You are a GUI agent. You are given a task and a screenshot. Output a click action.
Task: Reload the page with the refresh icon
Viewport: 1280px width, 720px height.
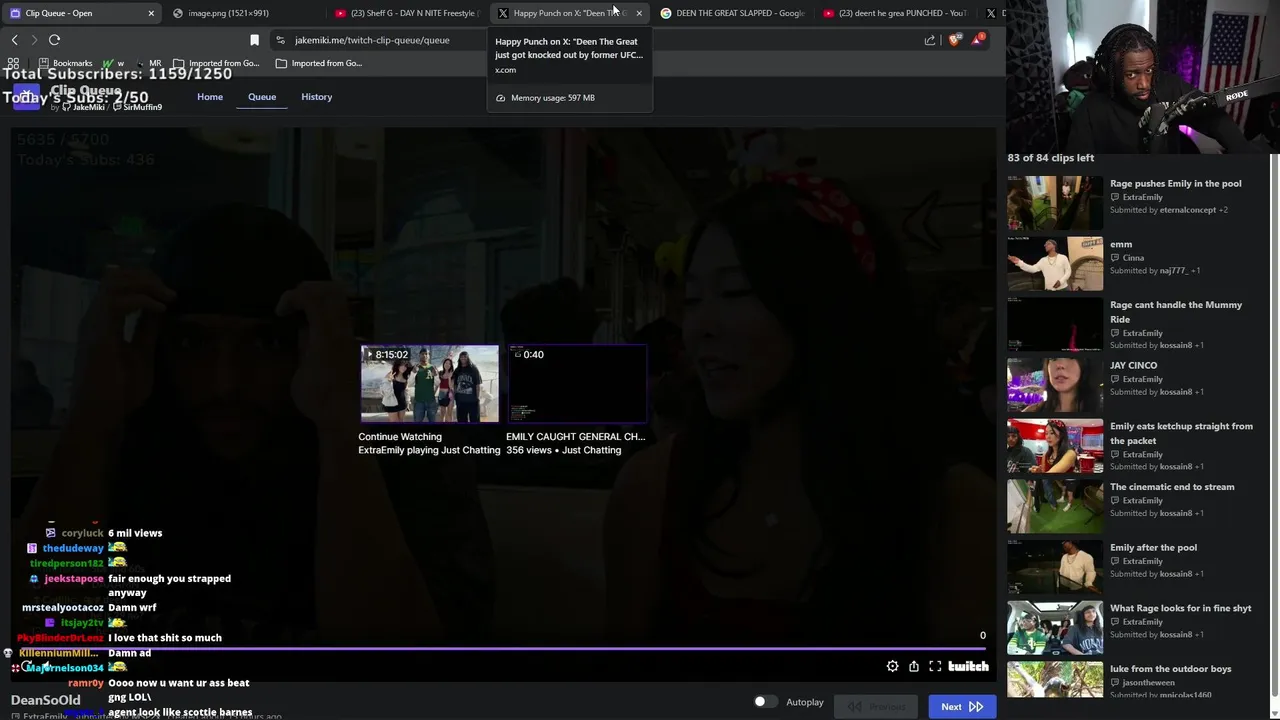54,40
